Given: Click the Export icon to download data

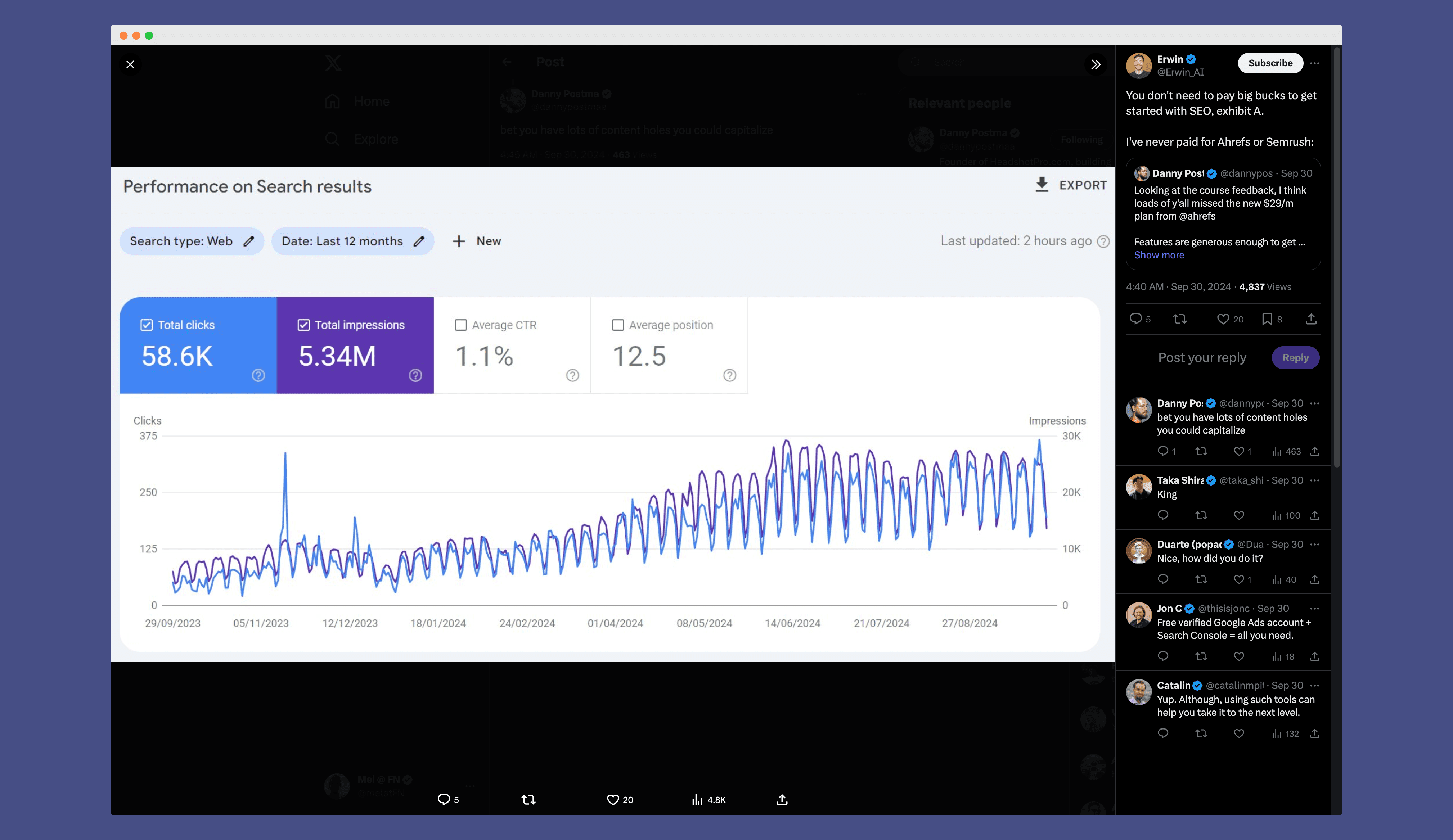Looking at the screenshot, I should pyautogui.click(x=1041, y=185).
